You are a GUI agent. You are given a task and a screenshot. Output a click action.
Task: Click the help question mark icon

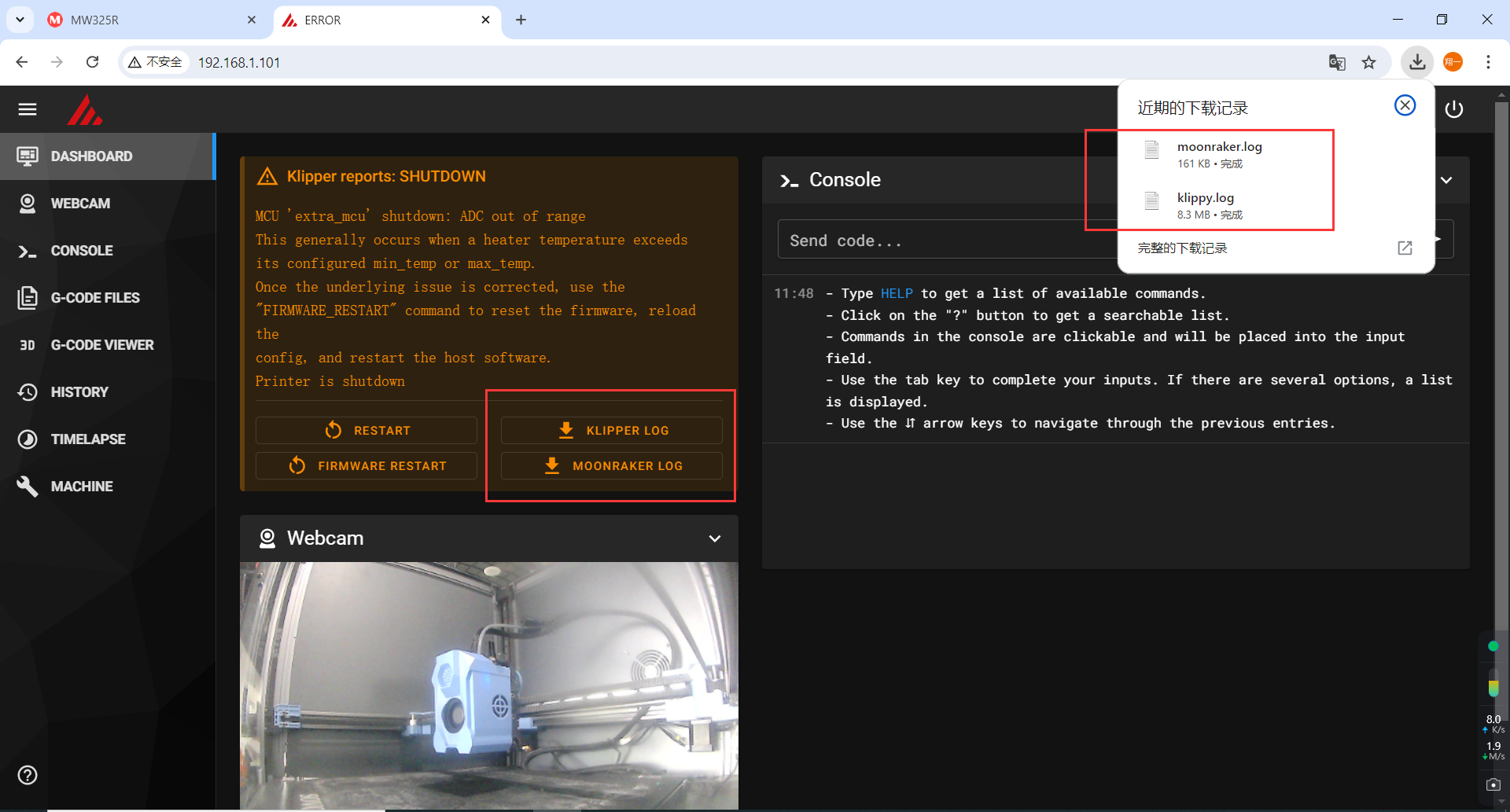tap(28, 775)
